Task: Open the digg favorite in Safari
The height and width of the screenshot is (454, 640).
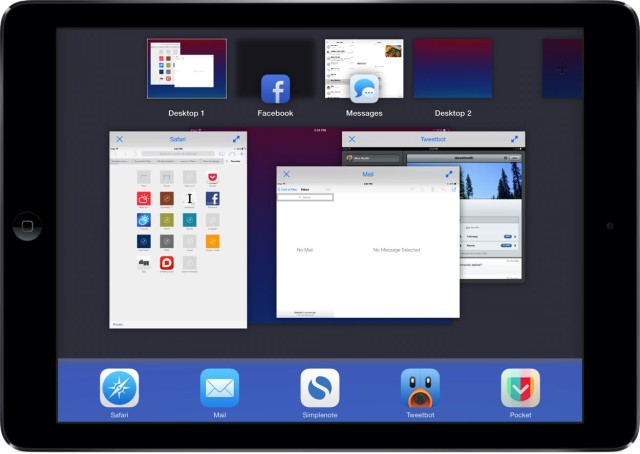Action: [144, 263]
